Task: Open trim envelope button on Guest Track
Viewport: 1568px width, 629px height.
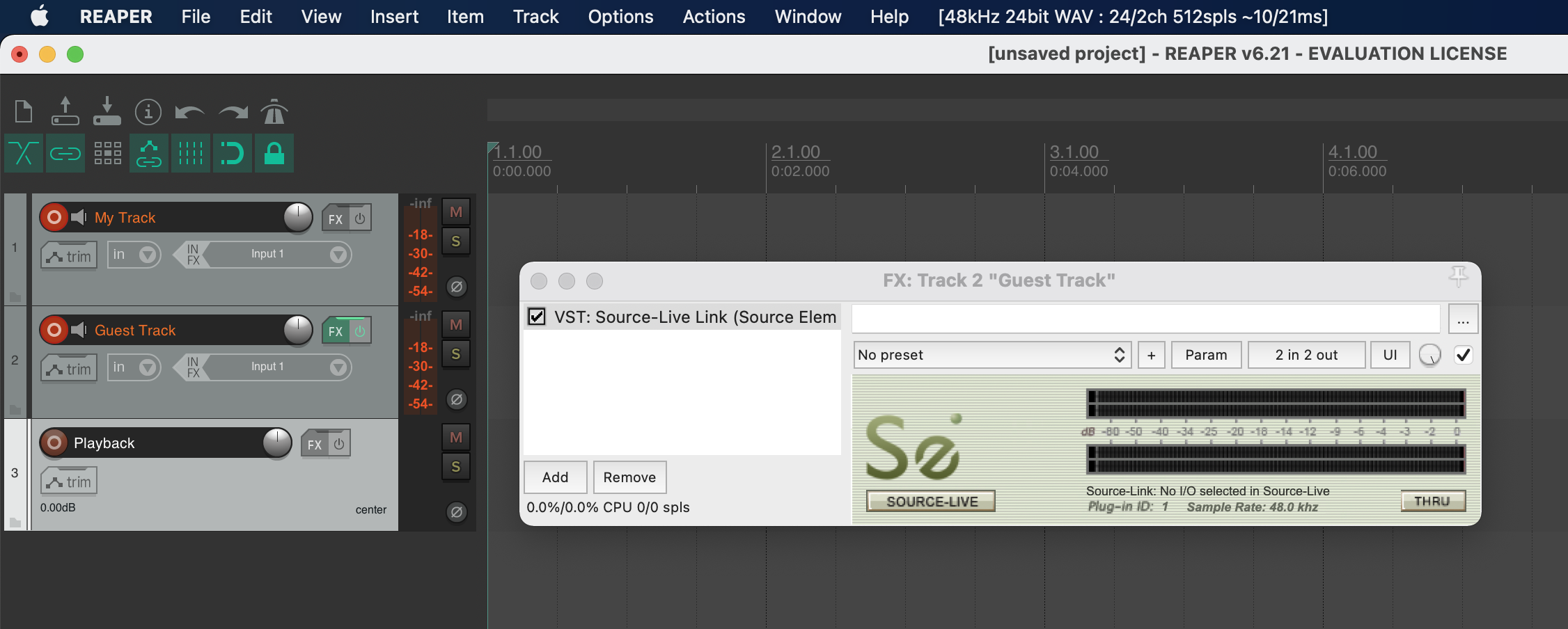Action: point(69,369)
